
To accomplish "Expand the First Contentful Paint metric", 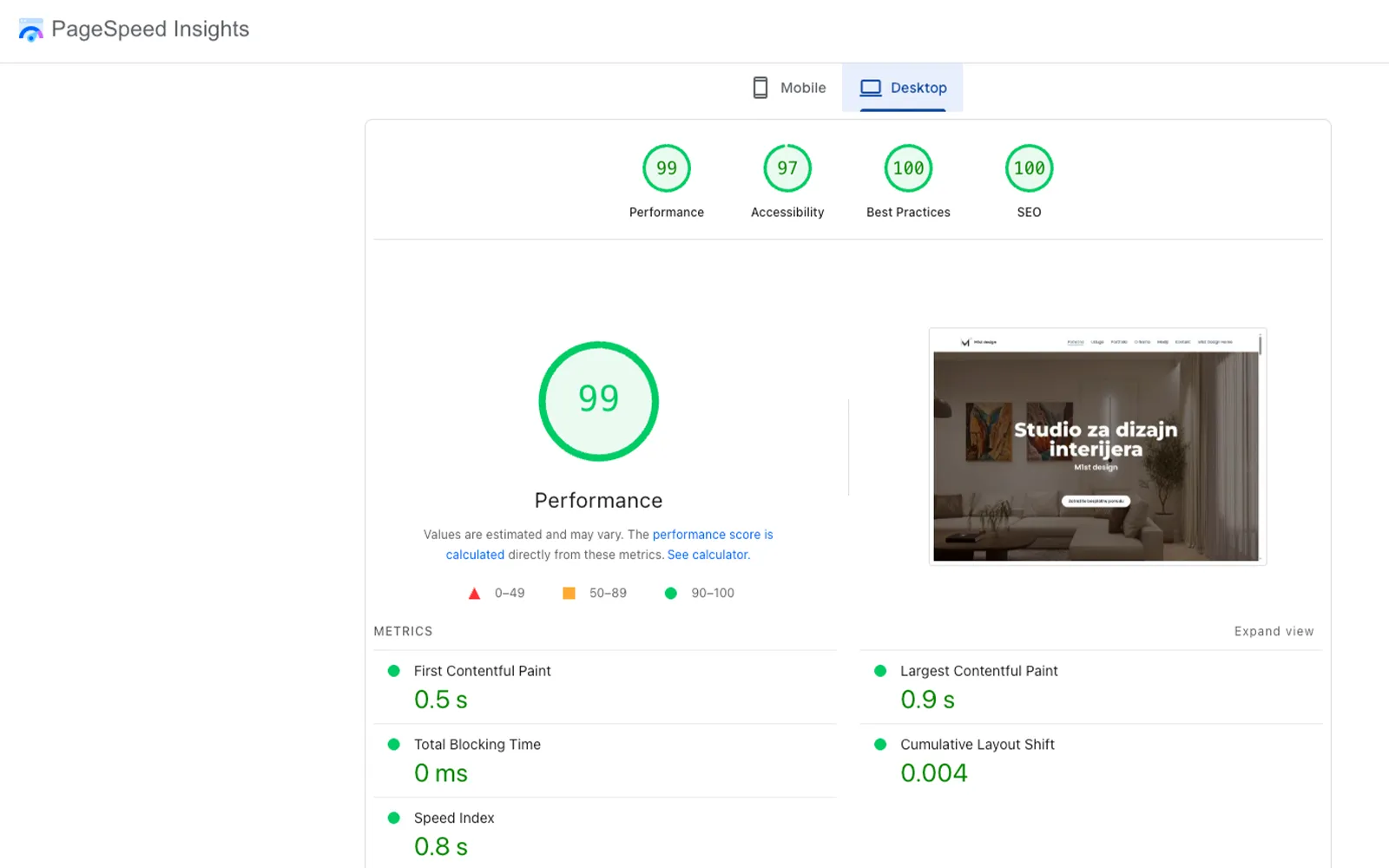I will tap(482, 671).
